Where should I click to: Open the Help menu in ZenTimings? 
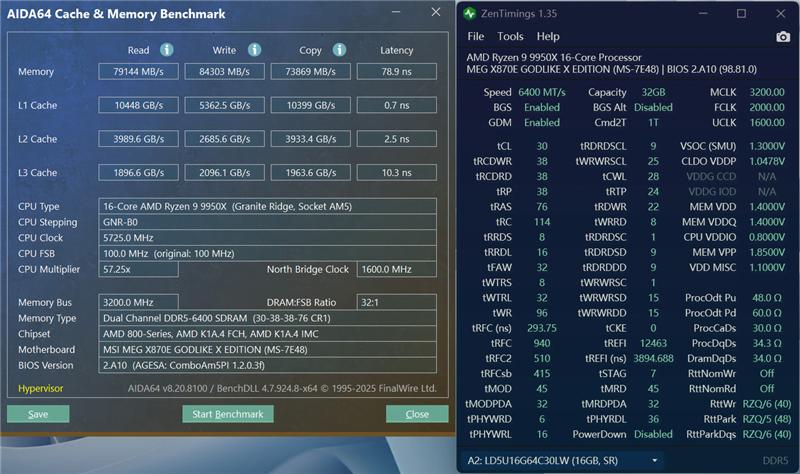click(548, 36)
